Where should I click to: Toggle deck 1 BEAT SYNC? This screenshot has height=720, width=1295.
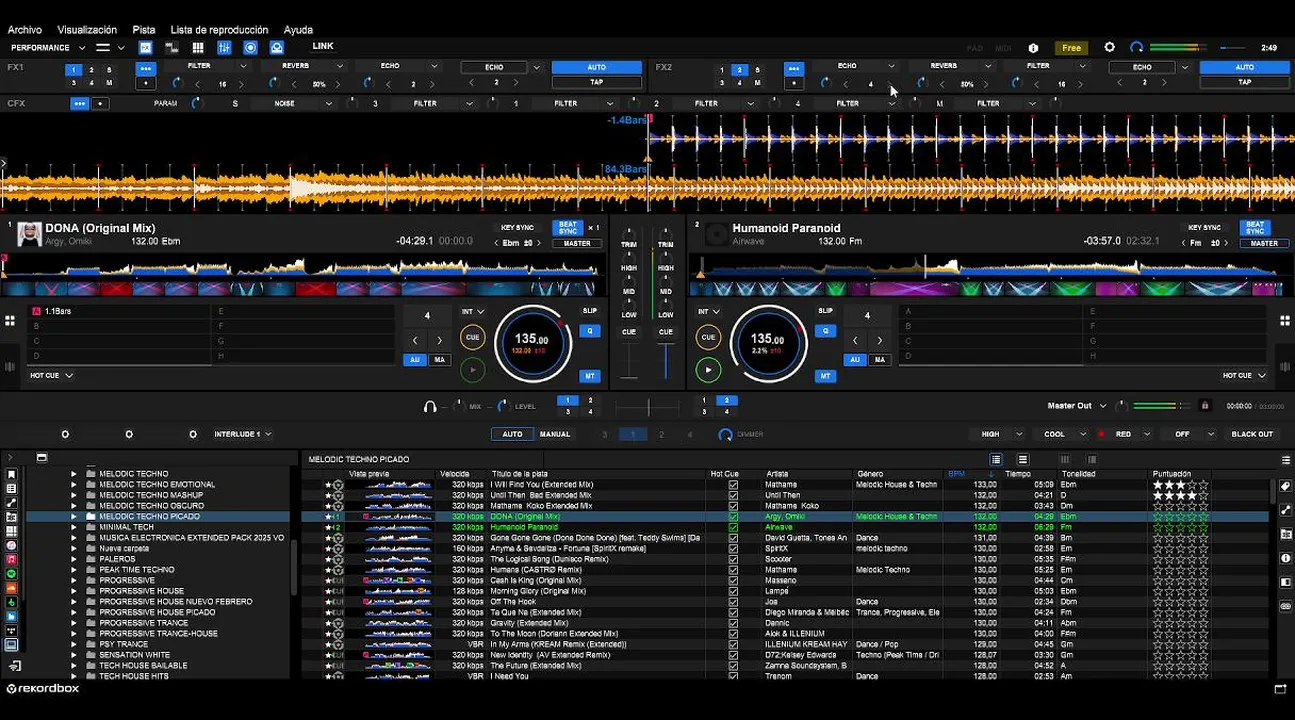(x=568, y=227)
